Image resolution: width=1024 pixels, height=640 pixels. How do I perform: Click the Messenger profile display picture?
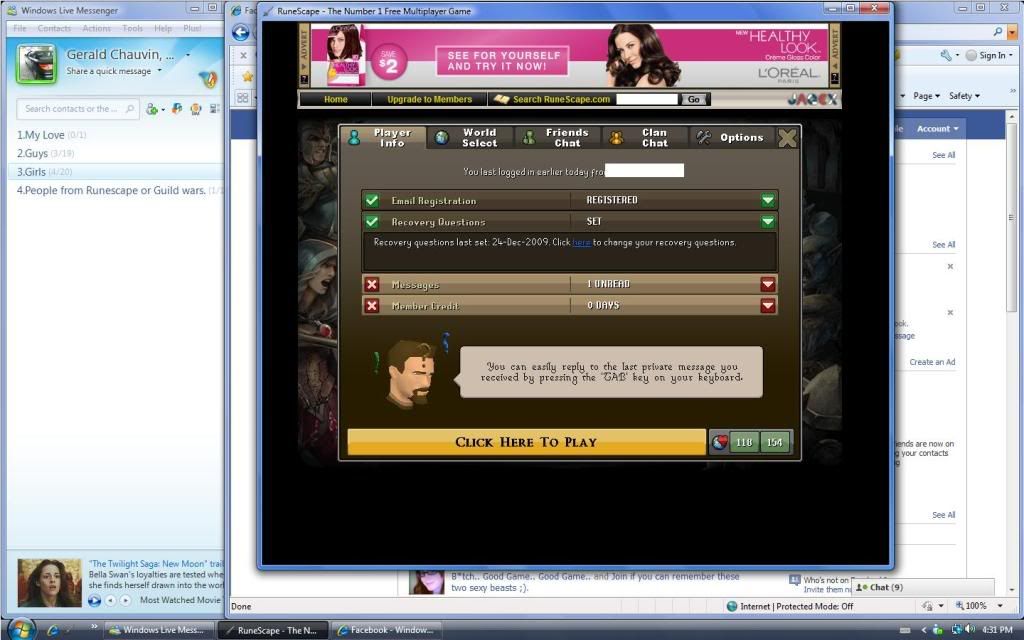[x=37, y=64]
